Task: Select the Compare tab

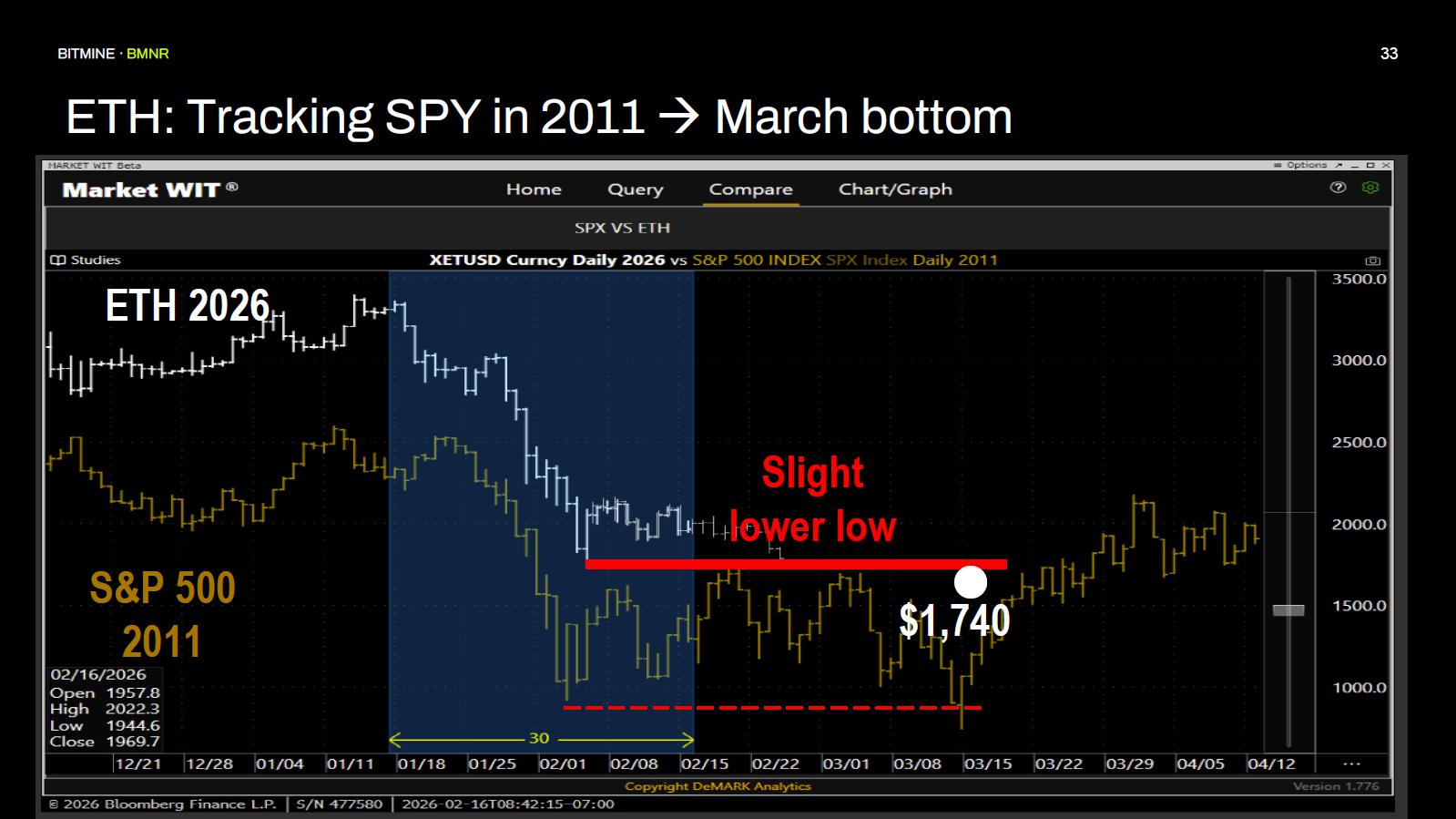Action: [750, 189]
